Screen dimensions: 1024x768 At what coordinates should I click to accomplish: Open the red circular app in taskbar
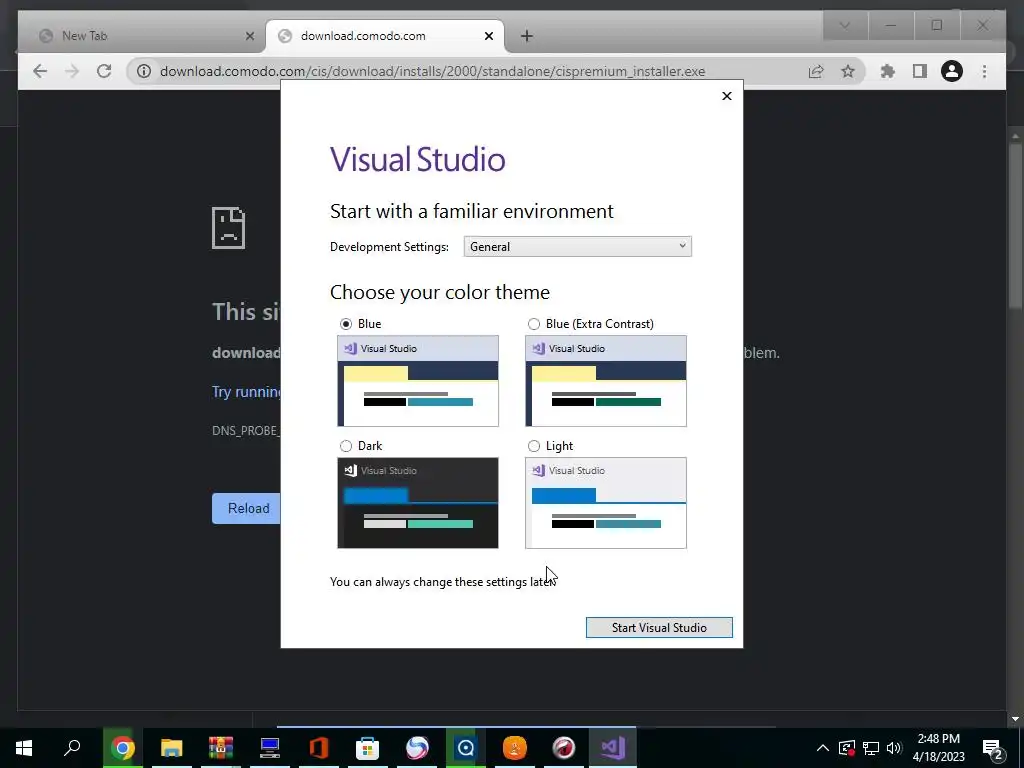pyautogui.click(x=564, y=748)
